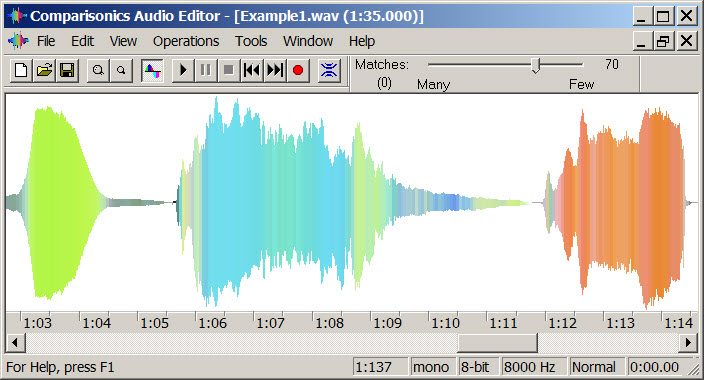Image resolution: width=704 pixels, height=380 pixels.
Task: Click the 1:09 mark on the time ruler
Action: (387, 323)
